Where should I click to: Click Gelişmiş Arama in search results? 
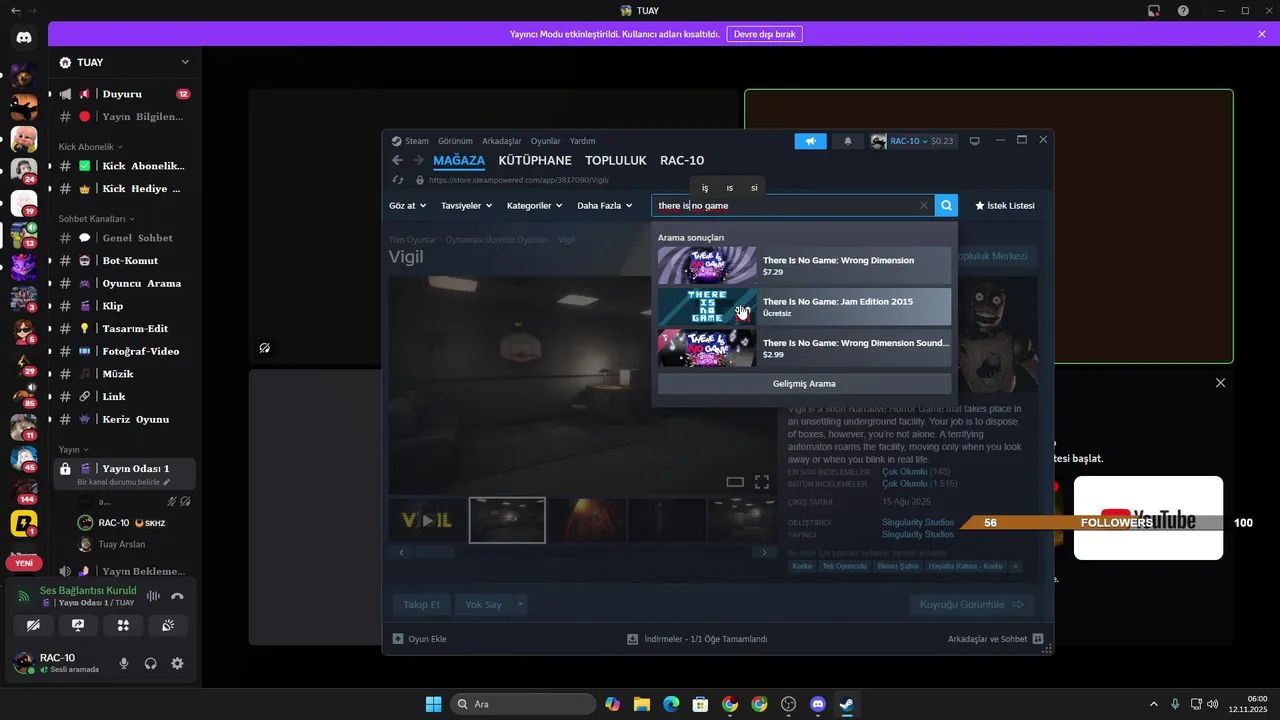coord(804,384)
